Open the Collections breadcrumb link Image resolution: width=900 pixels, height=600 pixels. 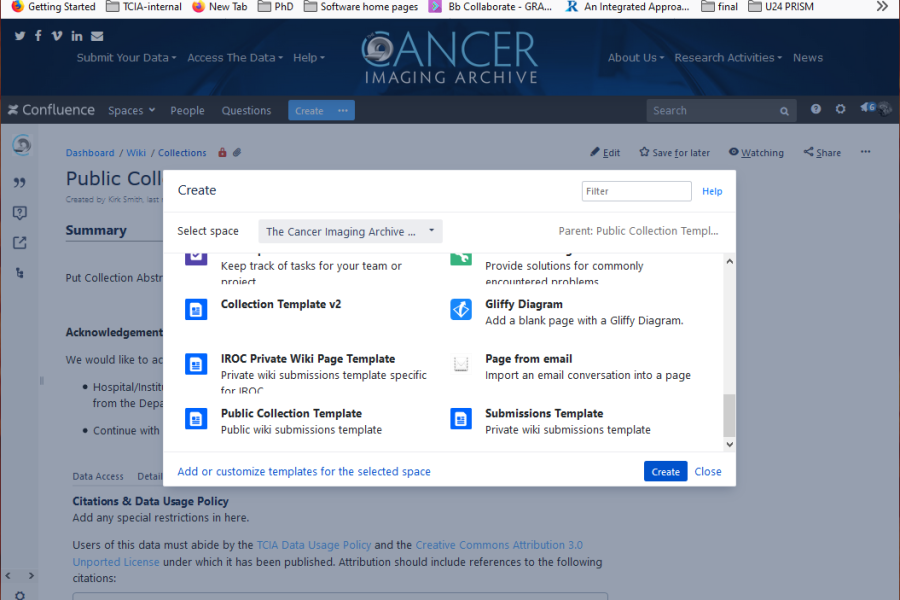tap(182, 153)
